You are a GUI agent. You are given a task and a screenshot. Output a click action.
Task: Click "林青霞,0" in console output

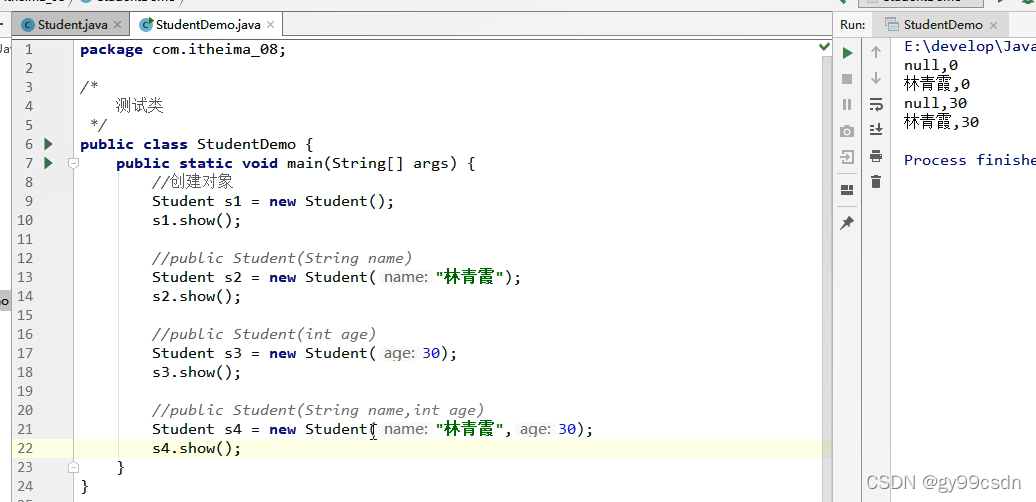tap(937, 84)
